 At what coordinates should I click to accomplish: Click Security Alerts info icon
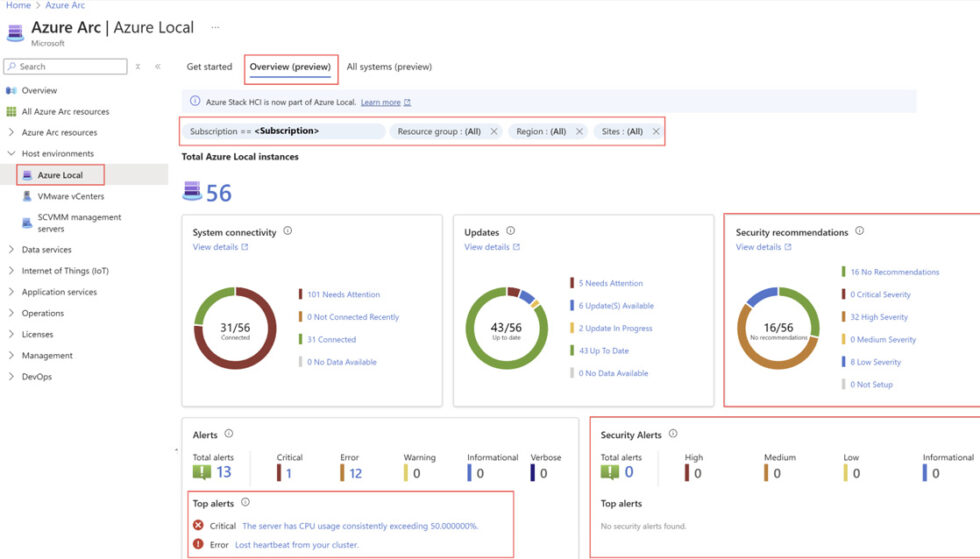[673, 433]
